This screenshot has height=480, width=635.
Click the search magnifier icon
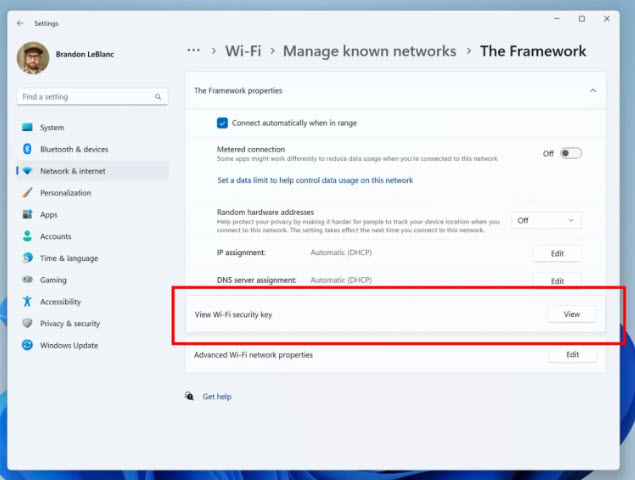coord(158,97)
